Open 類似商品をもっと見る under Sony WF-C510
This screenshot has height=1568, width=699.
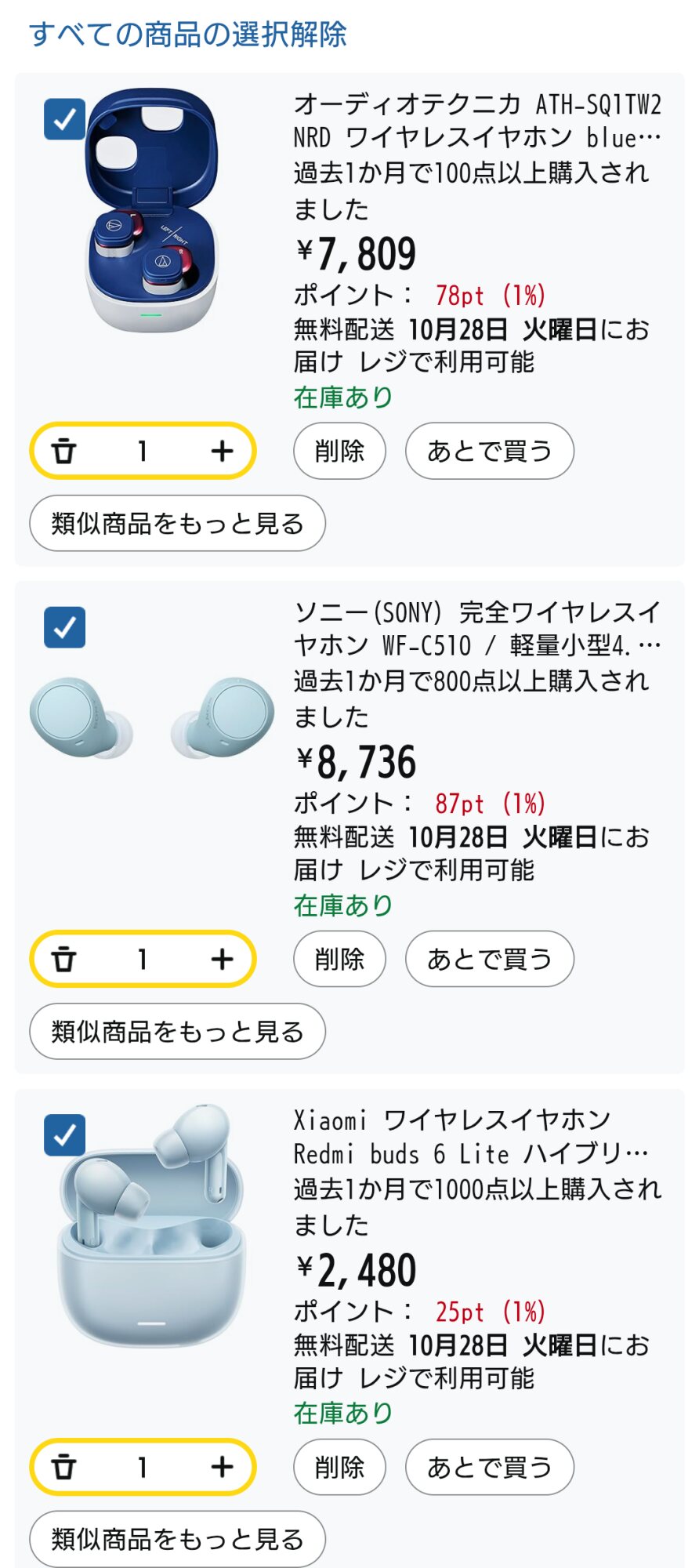(177, 1032)
